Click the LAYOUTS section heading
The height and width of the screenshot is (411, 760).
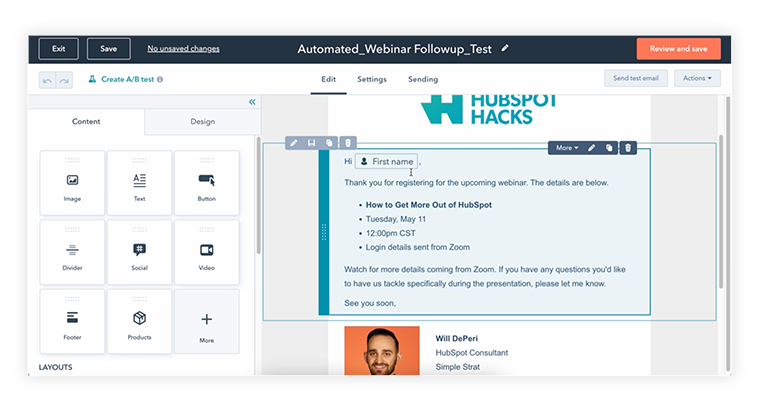[55, 367]
